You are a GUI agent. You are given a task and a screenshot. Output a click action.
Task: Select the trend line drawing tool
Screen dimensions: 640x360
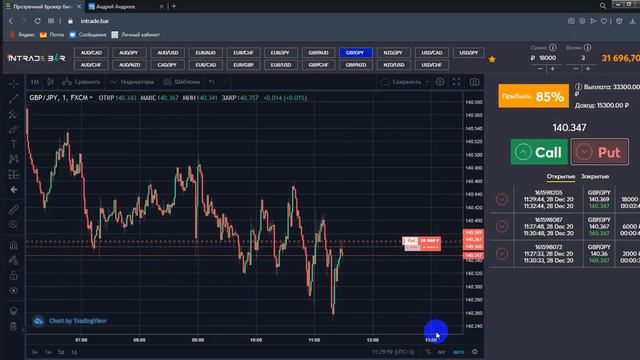click(13, 98)
